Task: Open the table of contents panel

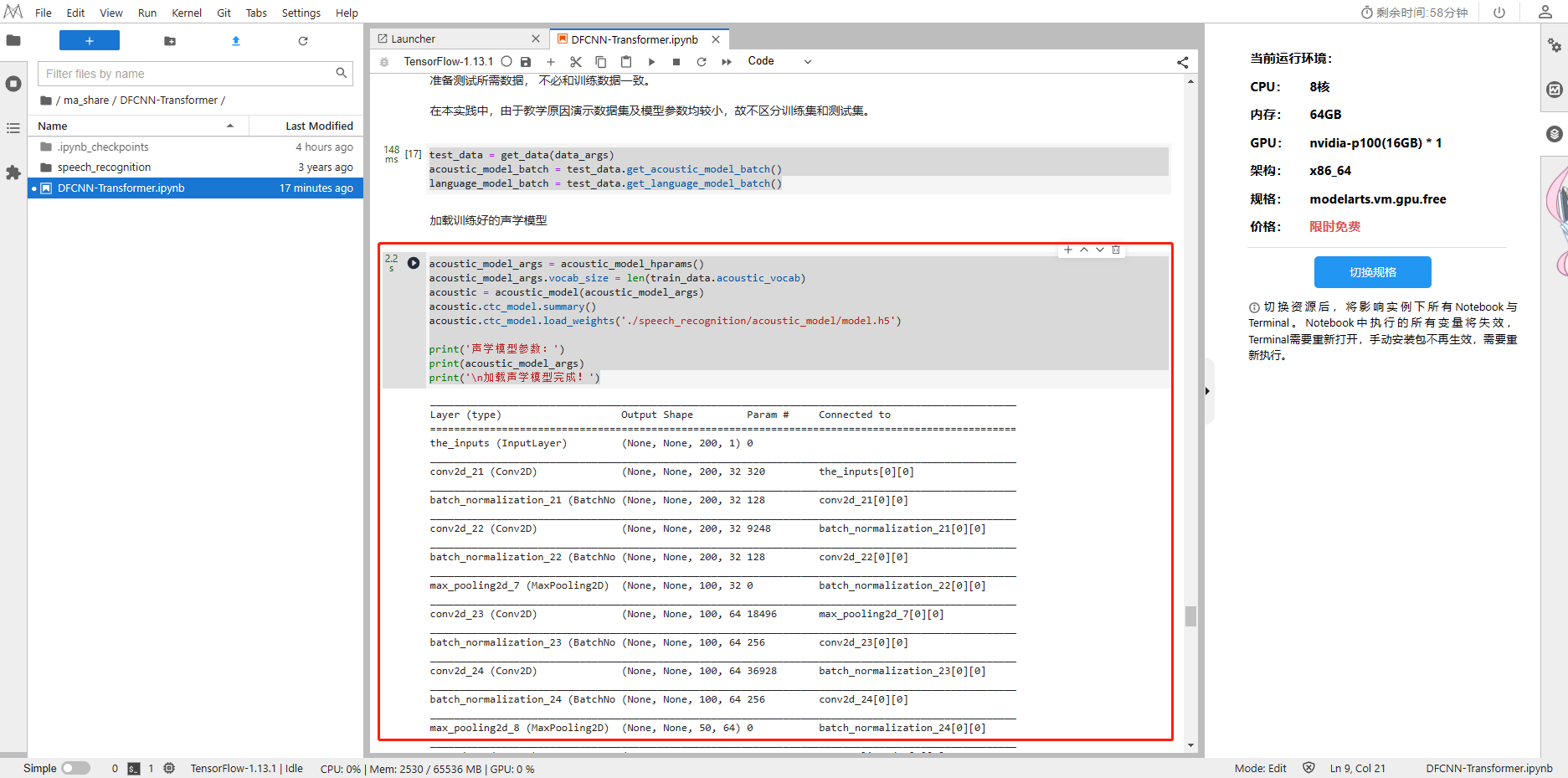Action: pos(13,128)
